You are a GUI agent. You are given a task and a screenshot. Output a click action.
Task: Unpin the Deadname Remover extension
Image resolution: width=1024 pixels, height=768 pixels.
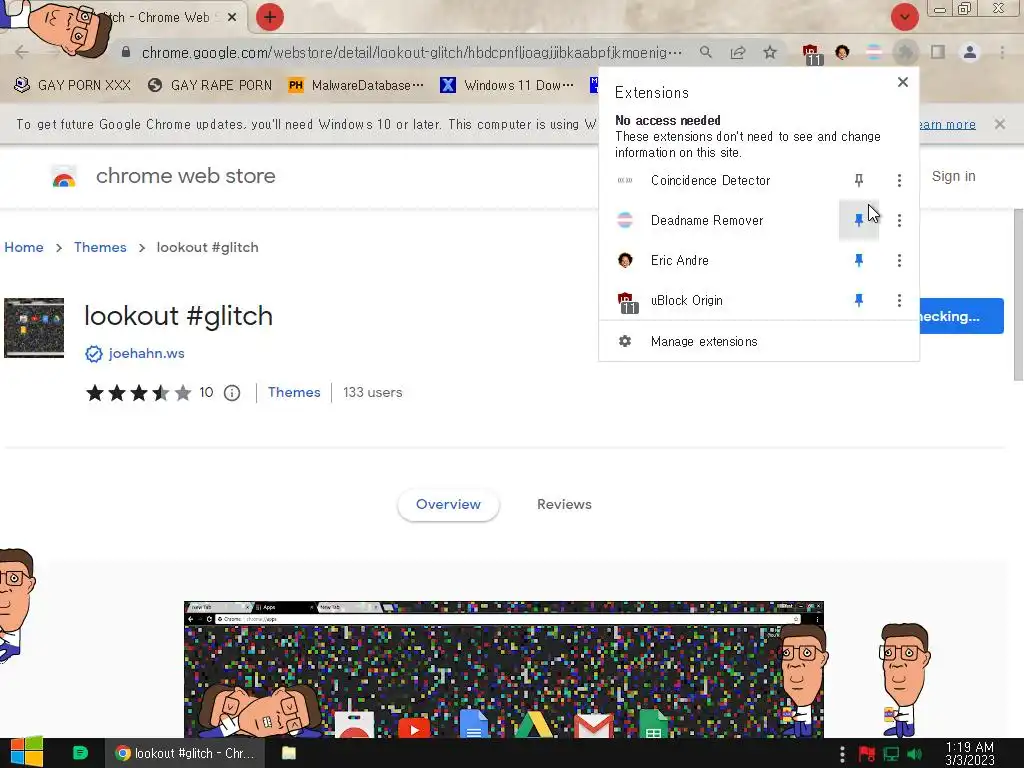point(859,220)
